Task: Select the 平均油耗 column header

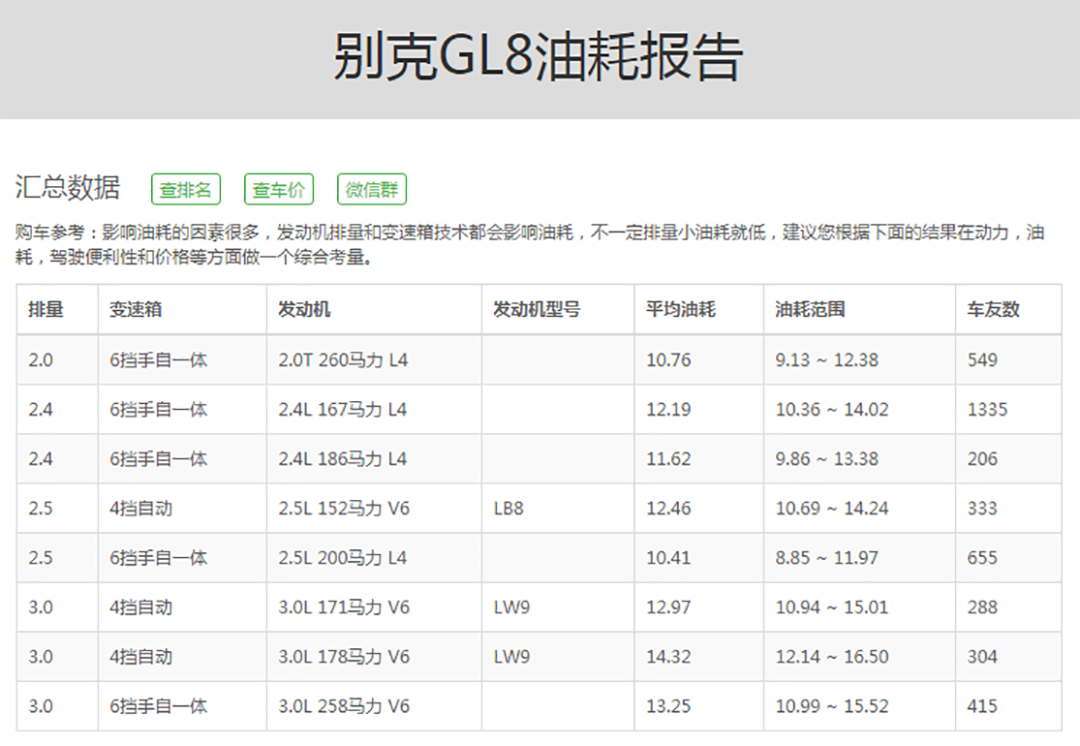Action: click(x=681, y=310)
